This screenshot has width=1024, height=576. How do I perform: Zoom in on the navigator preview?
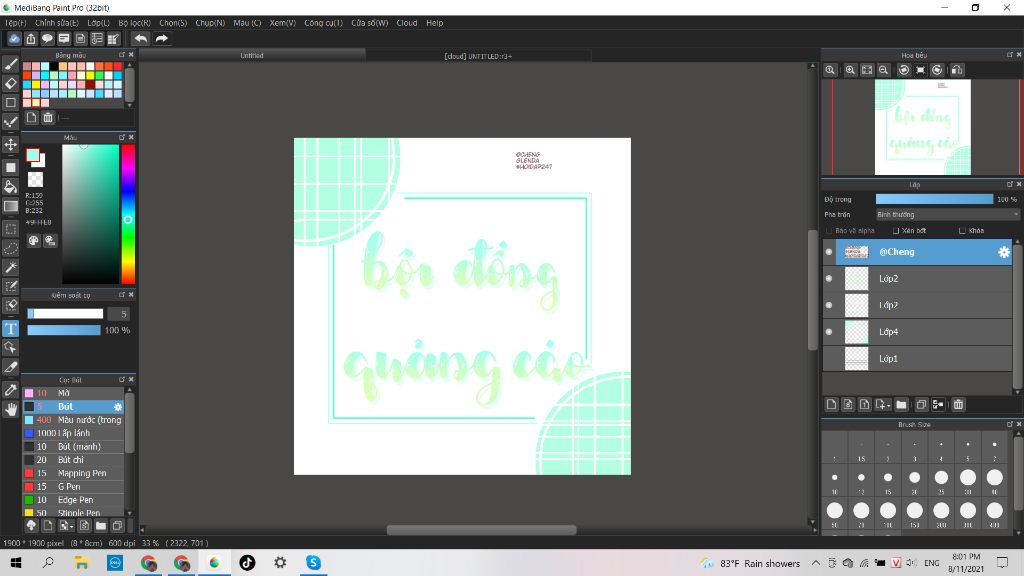pyautogui.click(x=850, y=70)
